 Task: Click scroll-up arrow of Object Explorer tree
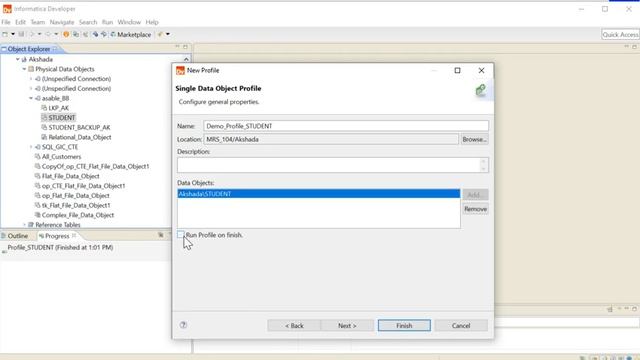tap(187, 60)
